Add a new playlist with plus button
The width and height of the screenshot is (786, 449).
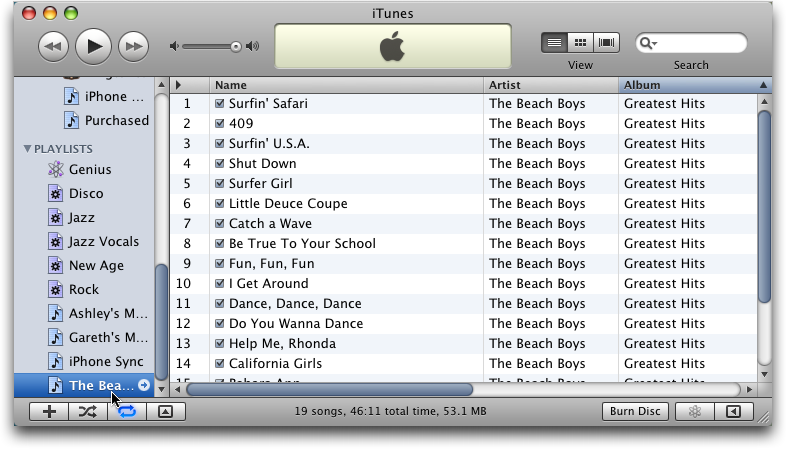click(x=50, y=411)
